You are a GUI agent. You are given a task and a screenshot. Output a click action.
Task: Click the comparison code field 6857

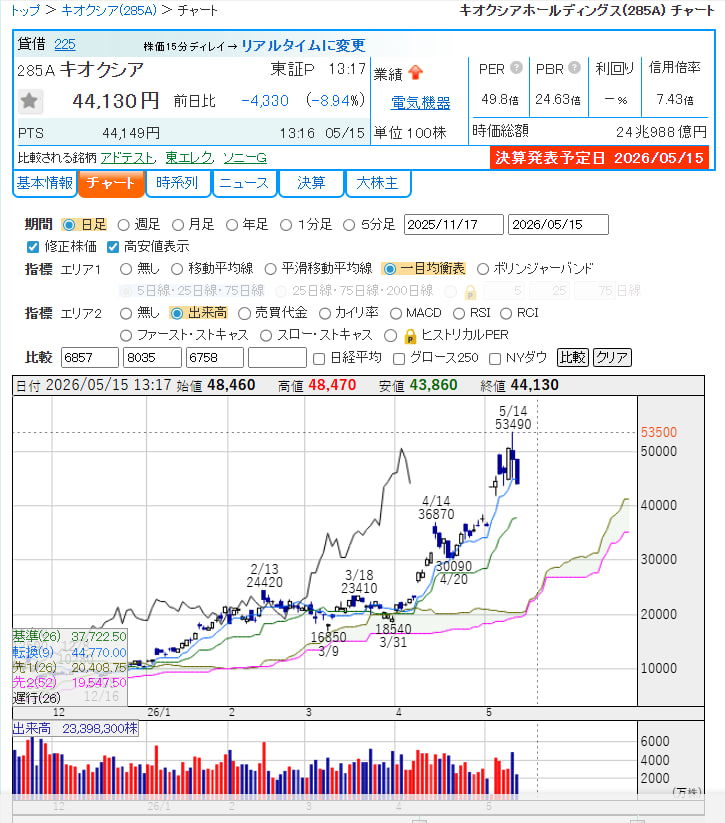click(x=90, y=358)
